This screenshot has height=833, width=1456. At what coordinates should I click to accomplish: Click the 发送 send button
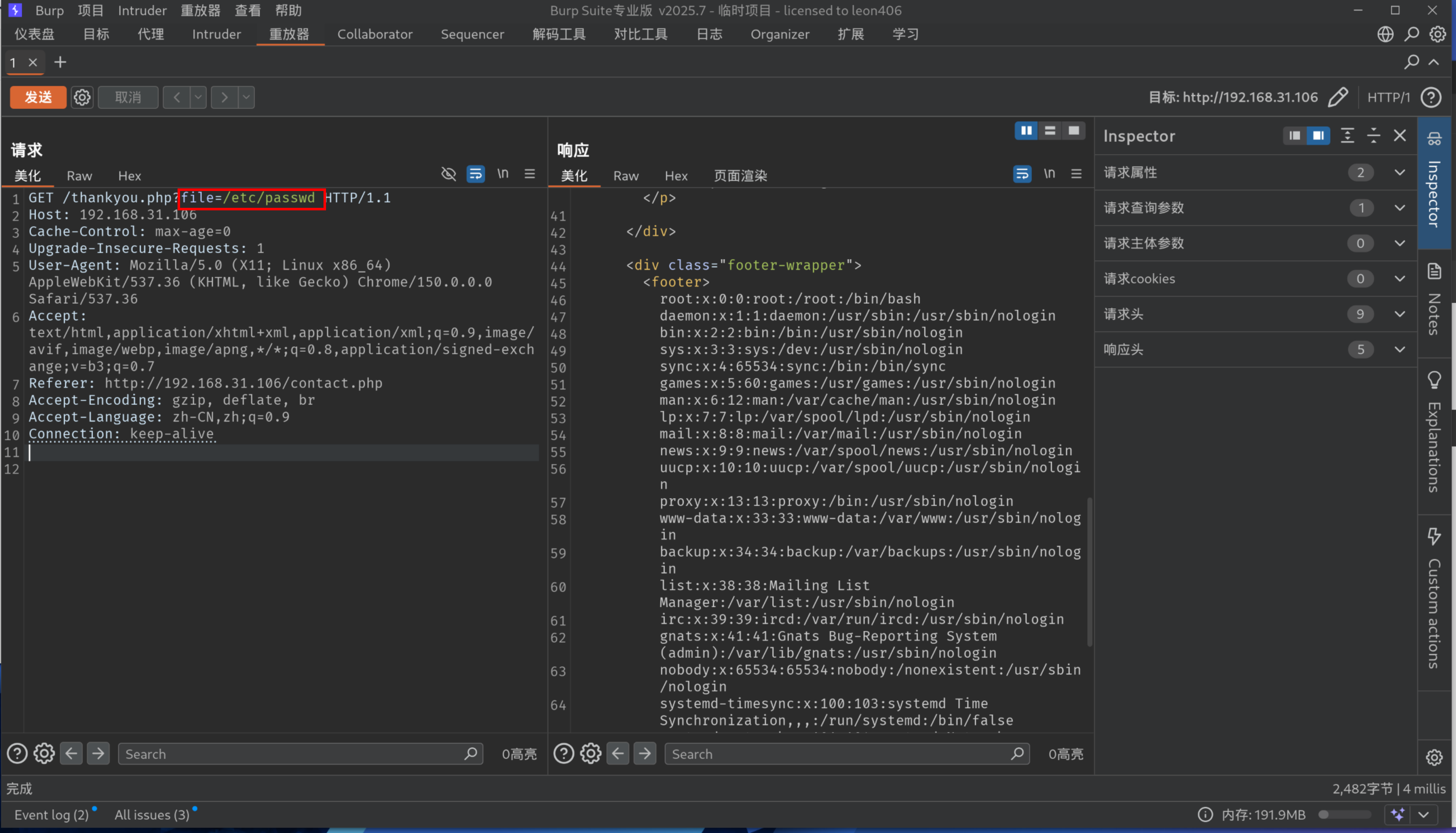click(x=38, y=97)
